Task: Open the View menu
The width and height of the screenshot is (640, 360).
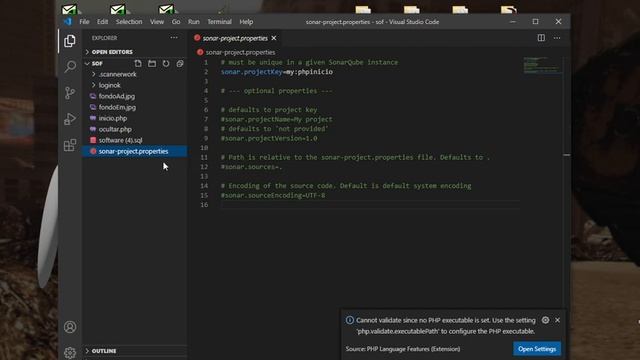Action: (x=157, y=22)
